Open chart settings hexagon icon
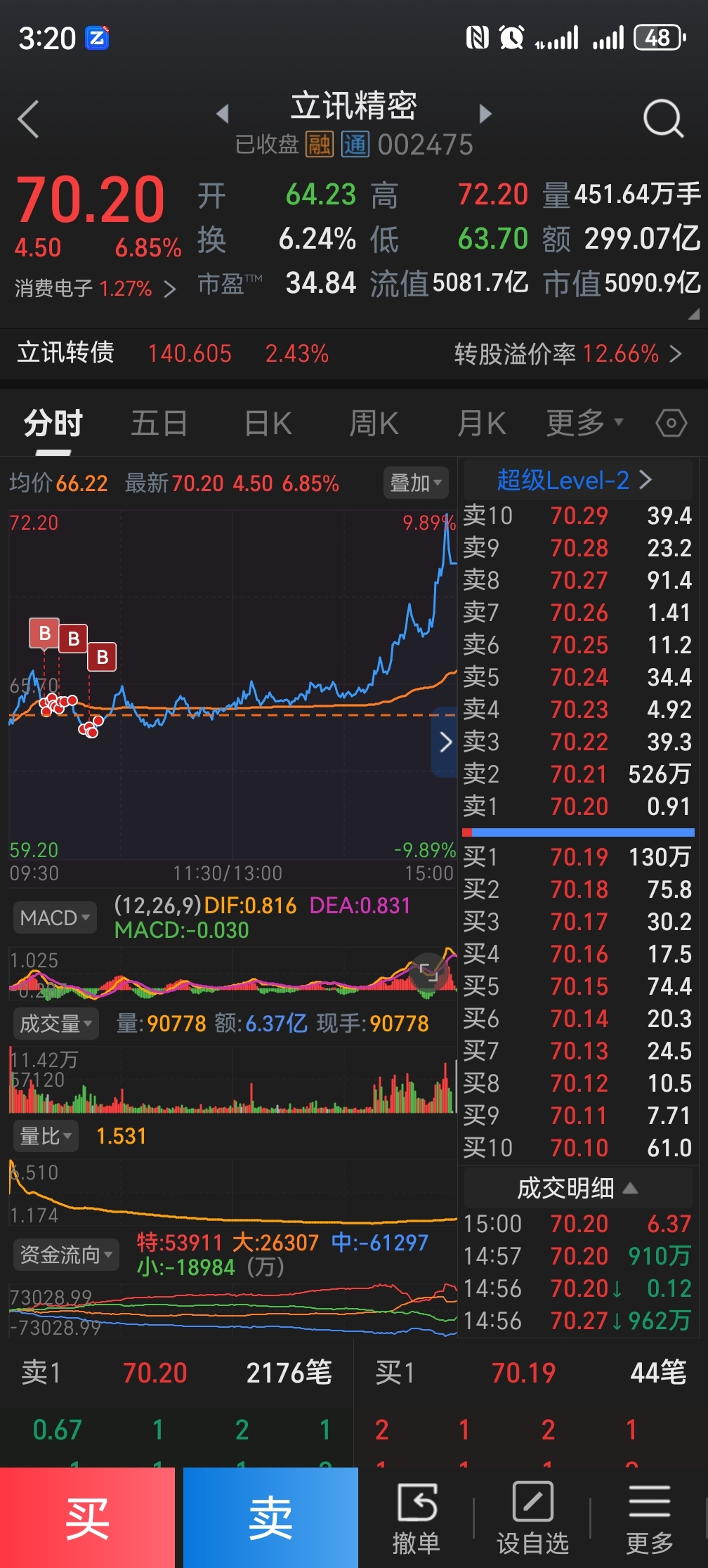This screenshot has width=708, height=1568. [x=671, y=423]
